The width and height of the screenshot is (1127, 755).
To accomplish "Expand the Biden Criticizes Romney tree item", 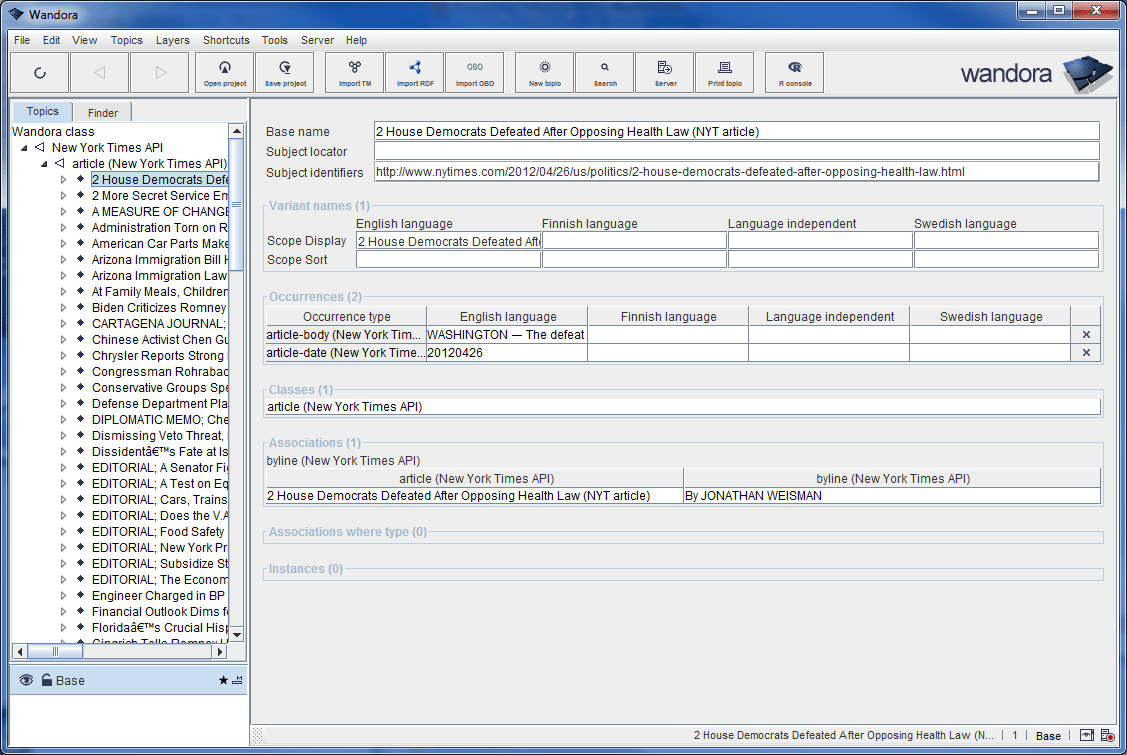I will point(63,308).
